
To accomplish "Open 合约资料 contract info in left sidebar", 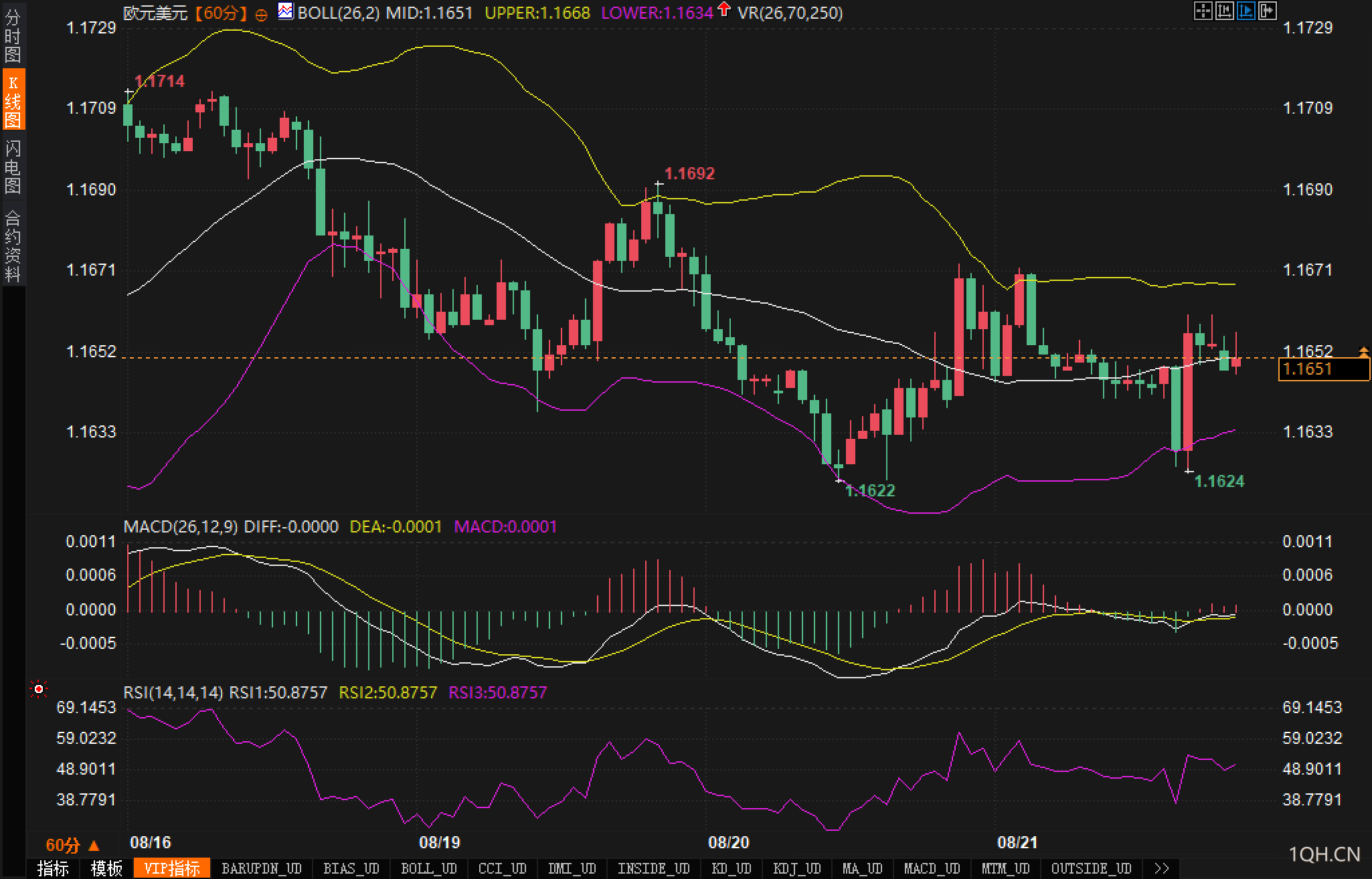I will click(13, 246).
